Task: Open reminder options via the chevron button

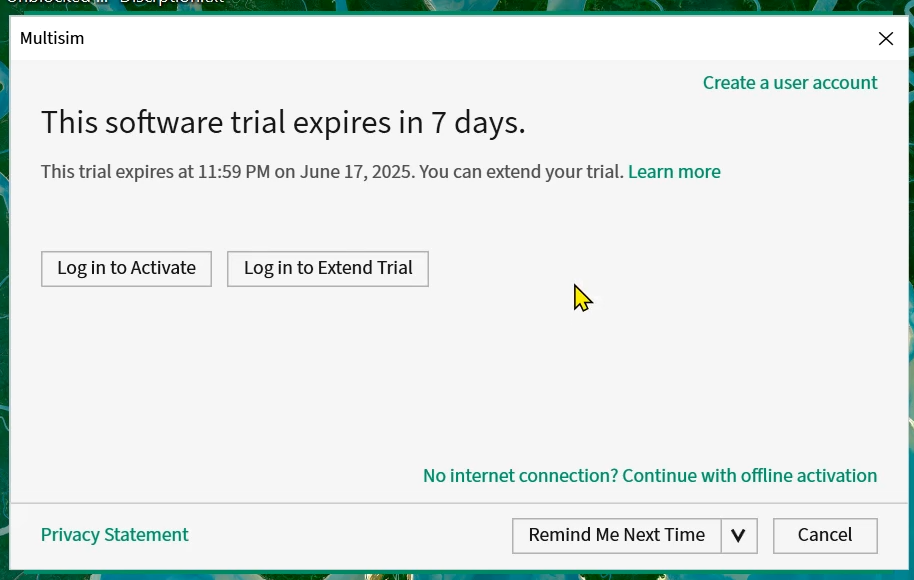Action: pyautogui.click(x=739, y=535)
